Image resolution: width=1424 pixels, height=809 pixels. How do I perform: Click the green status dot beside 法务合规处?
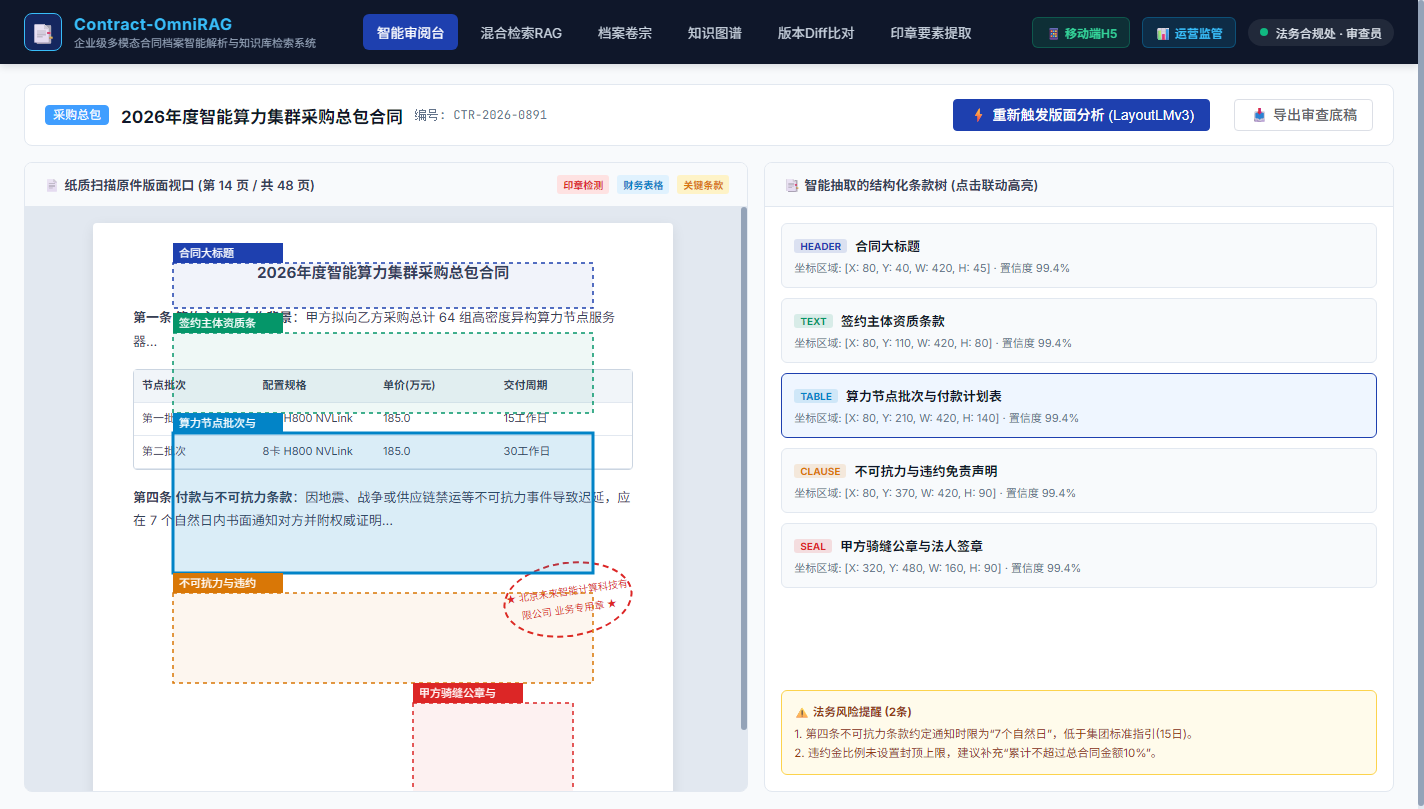[1264, 33]
